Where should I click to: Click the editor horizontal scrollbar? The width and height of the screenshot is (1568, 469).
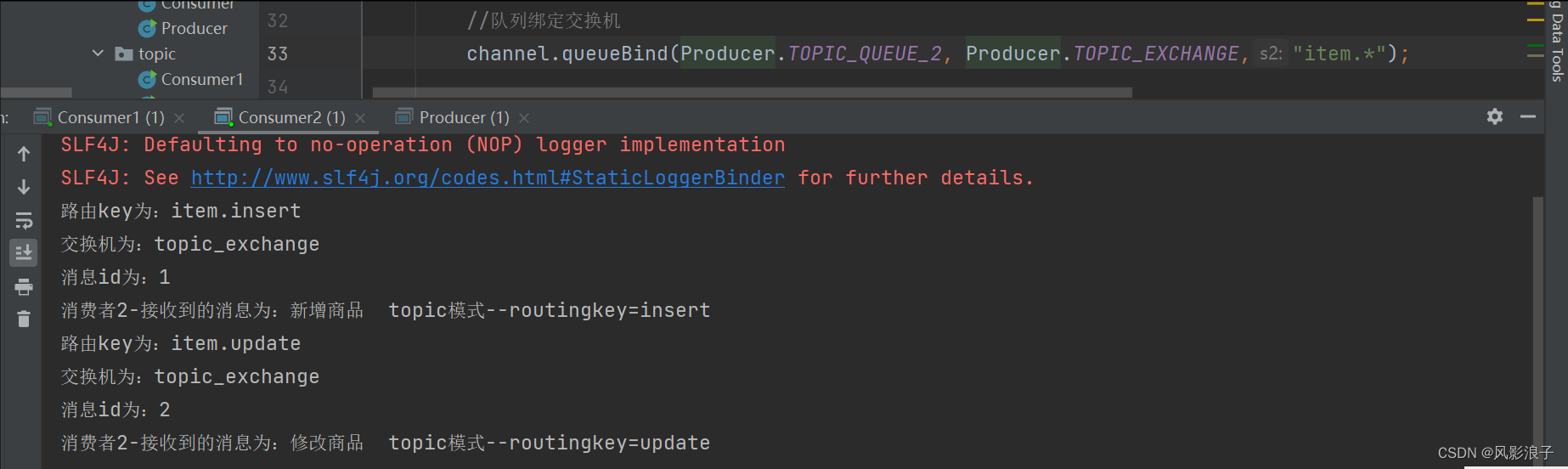752,92
